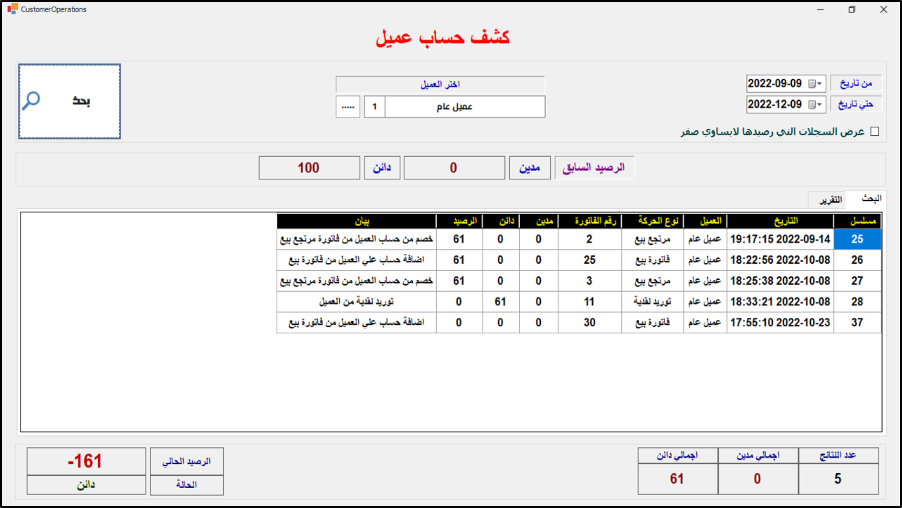Enable 'عرض السجلات التي رصيدها لايساوي صفر' checkbox

(875, 131)
